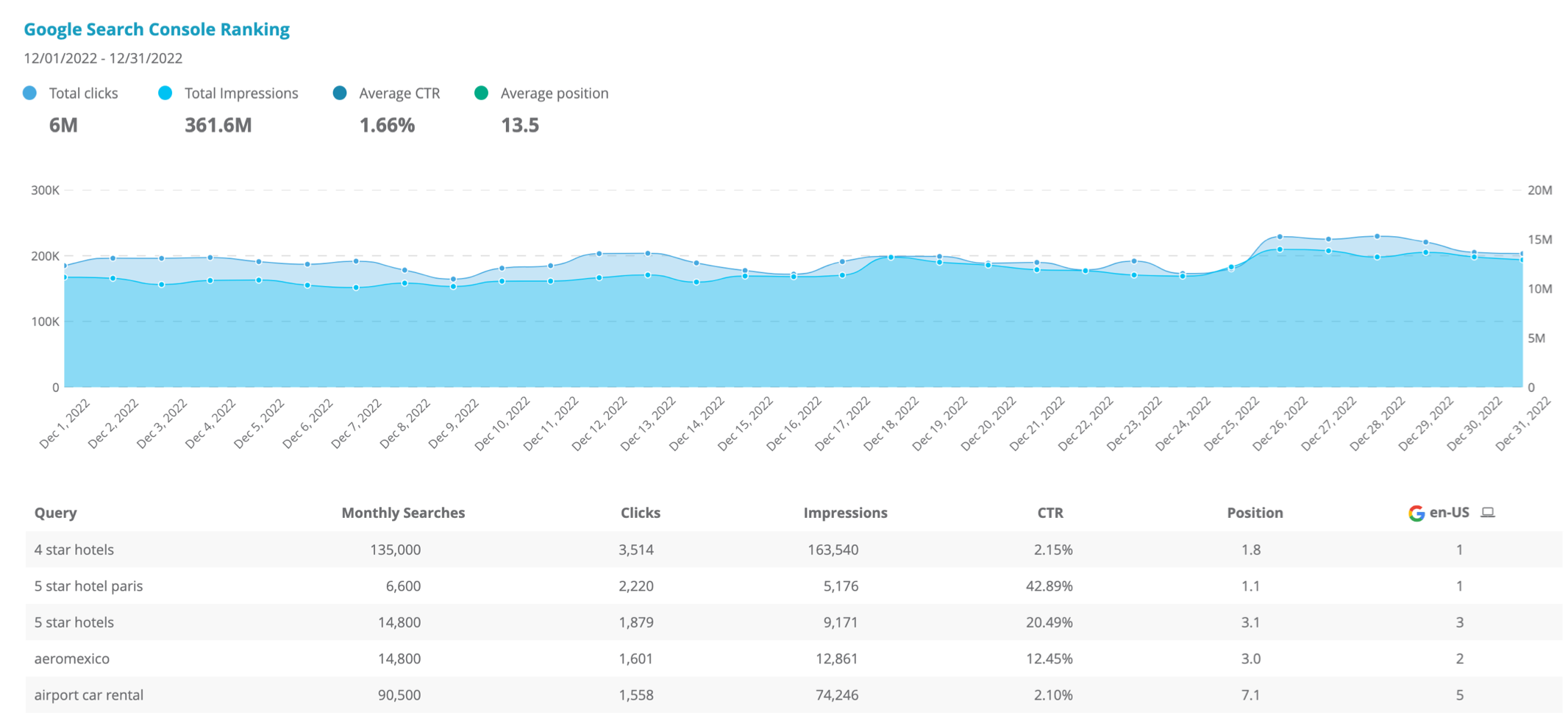The image size is (1568, 718).
Task: Click the Dec 28 clicks data point
Action: click(1377, 236)
